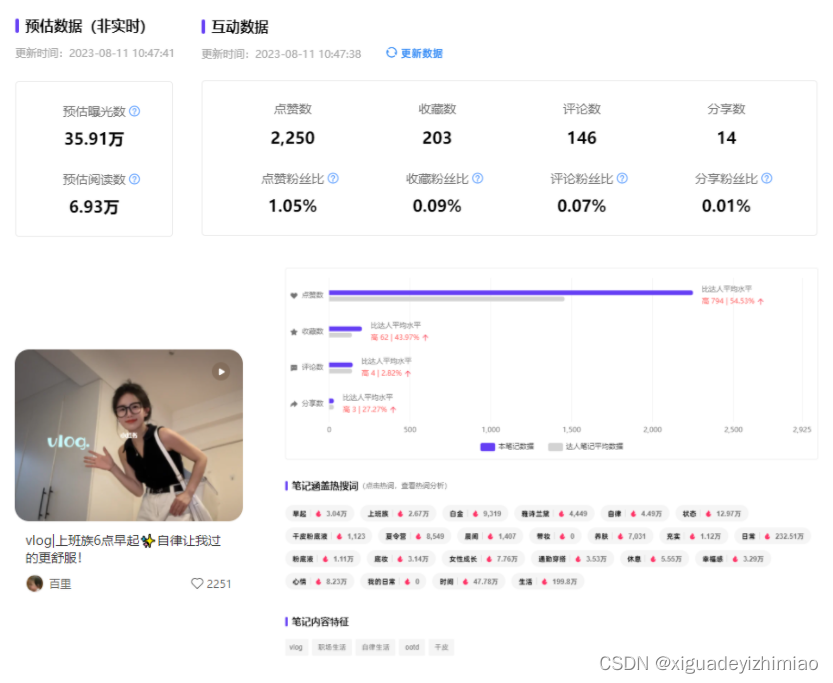Click the heart icon next to 点赞数 in chart
Image resolution: width=833 pixels, height=683 pixels.
[x=294, y=295]
